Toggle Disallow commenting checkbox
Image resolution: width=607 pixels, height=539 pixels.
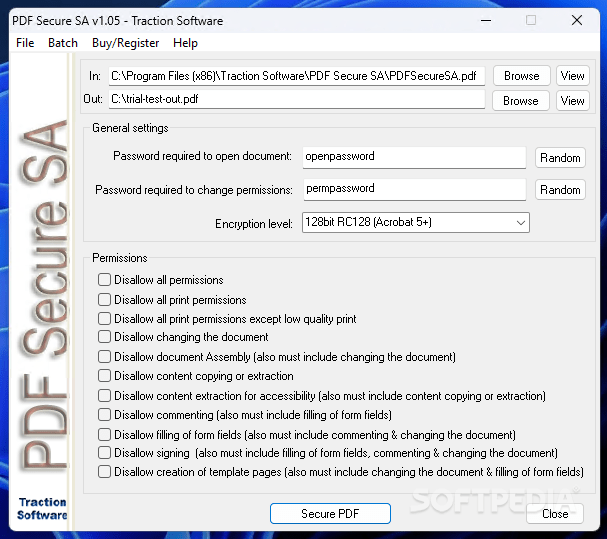tap(104, 414)
